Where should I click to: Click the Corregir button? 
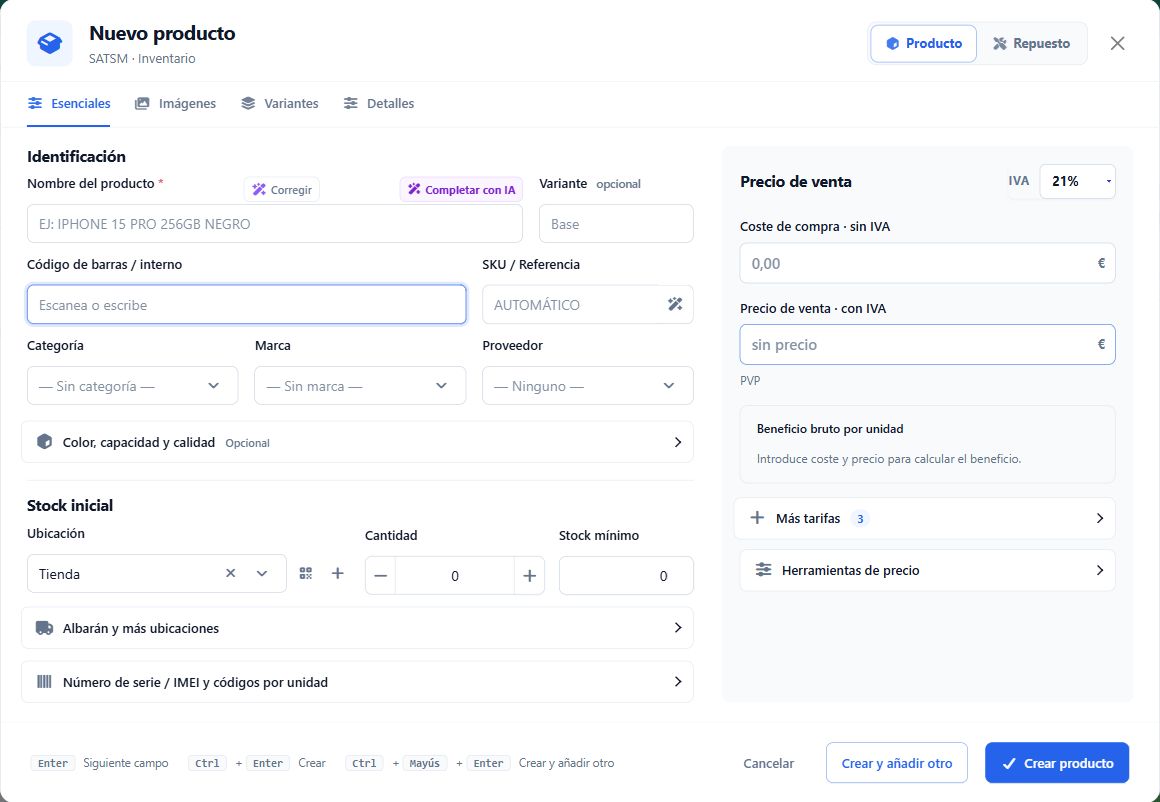282,190
